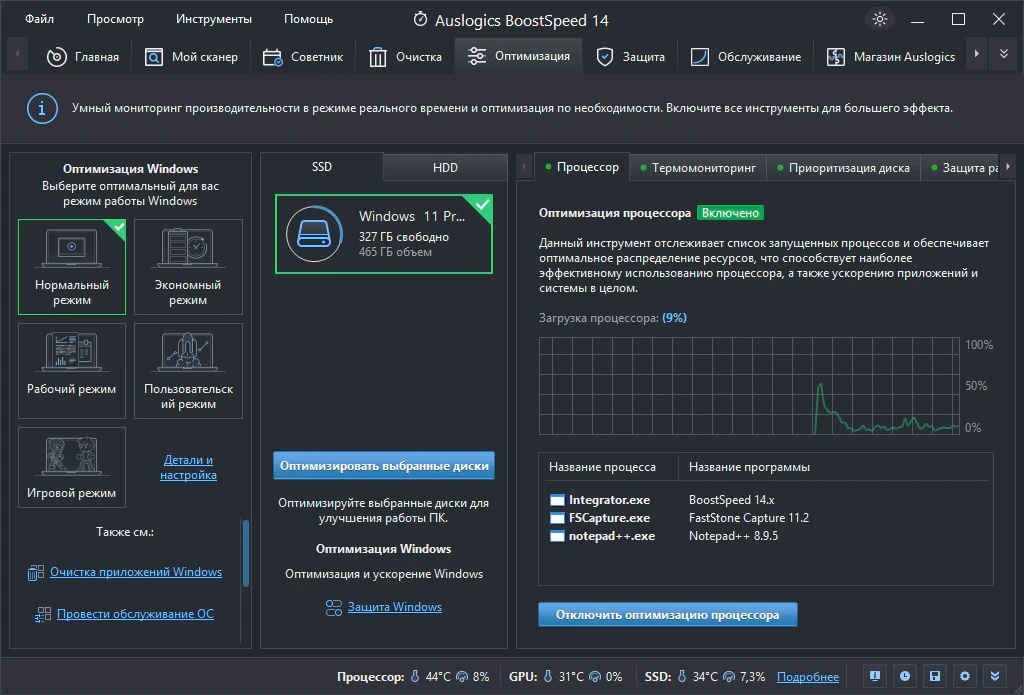Click the notification icon in status bar

pos(875,676)
